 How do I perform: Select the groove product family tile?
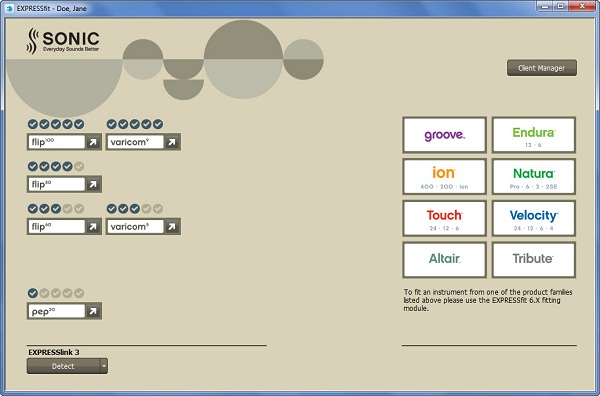click(x=444, y=135)
